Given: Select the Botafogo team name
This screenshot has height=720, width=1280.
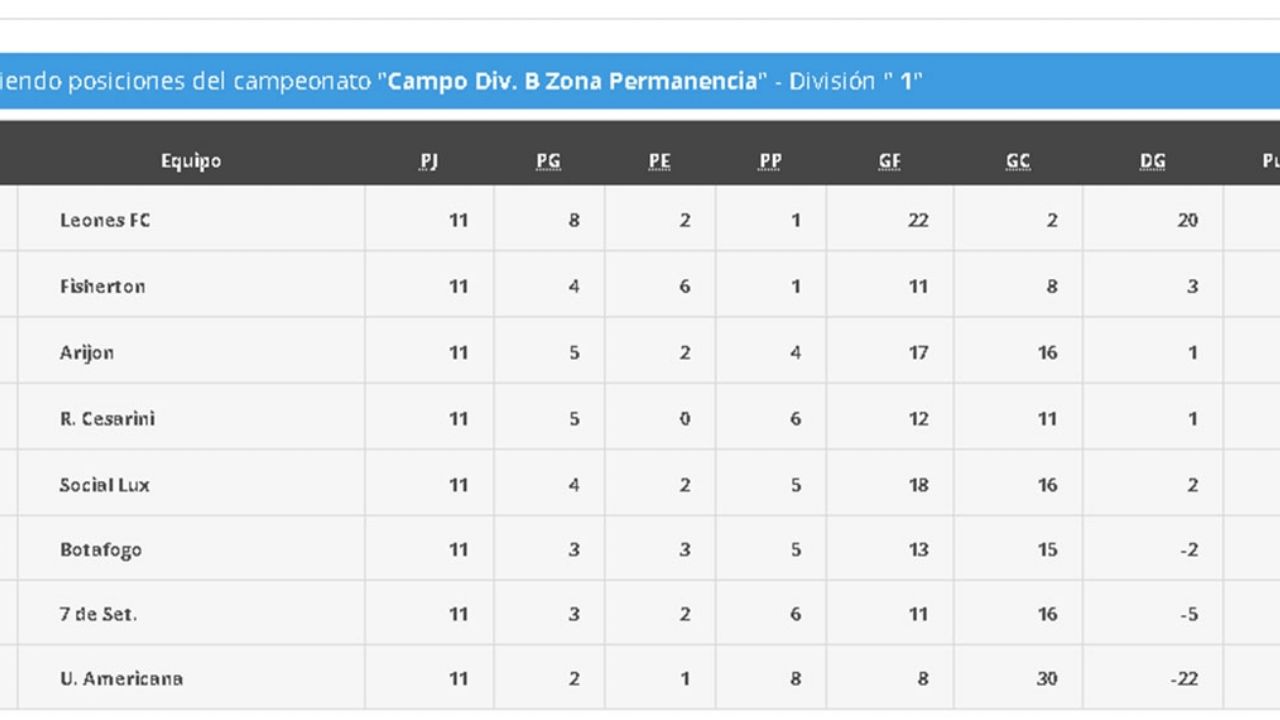Looking at the screenshot, I should [x=100, y=550].
